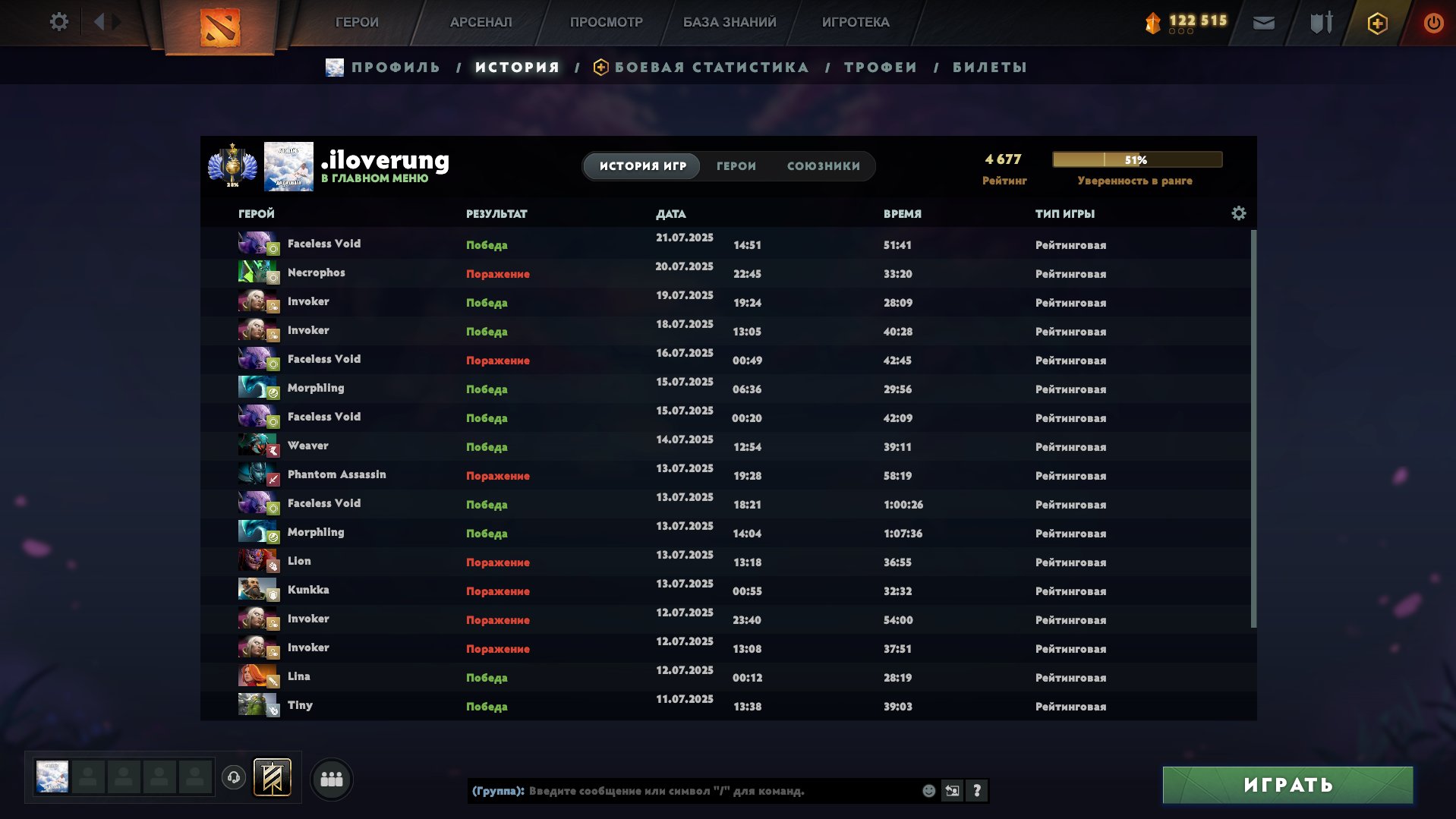Click the rank medal badge icon

coord(232,165)
